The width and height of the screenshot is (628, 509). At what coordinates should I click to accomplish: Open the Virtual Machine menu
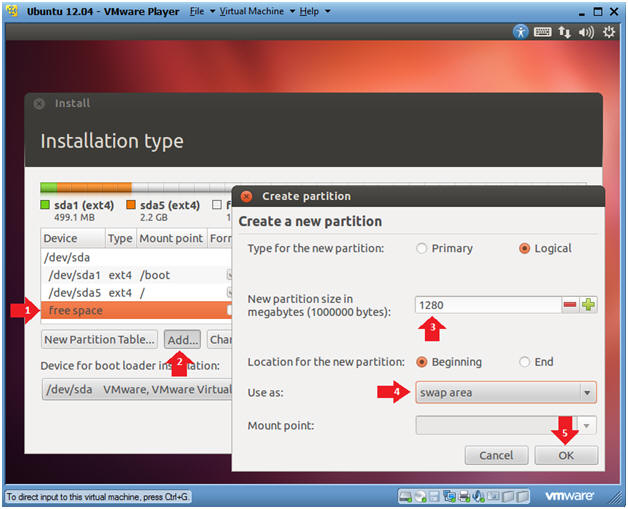coord(252,11)
